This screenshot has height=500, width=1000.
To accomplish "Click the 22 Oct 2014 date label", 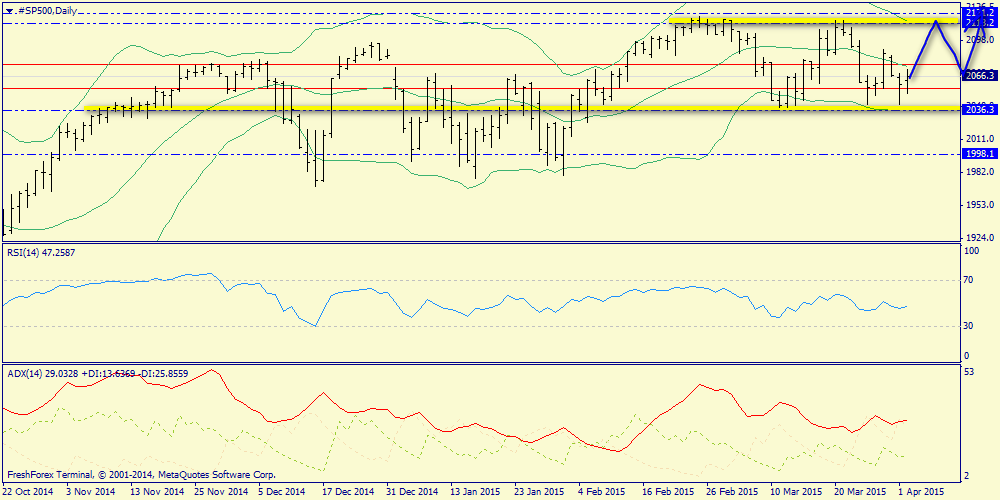I will pos(27,492).
